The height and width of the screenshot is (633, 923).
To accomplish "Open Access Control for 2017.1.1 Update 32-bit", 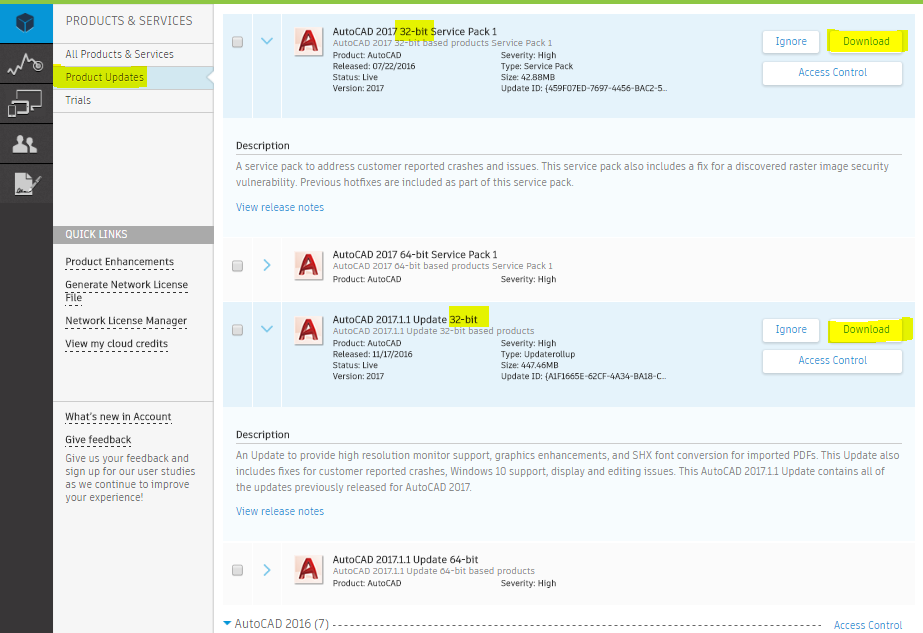I will [832, 360].
